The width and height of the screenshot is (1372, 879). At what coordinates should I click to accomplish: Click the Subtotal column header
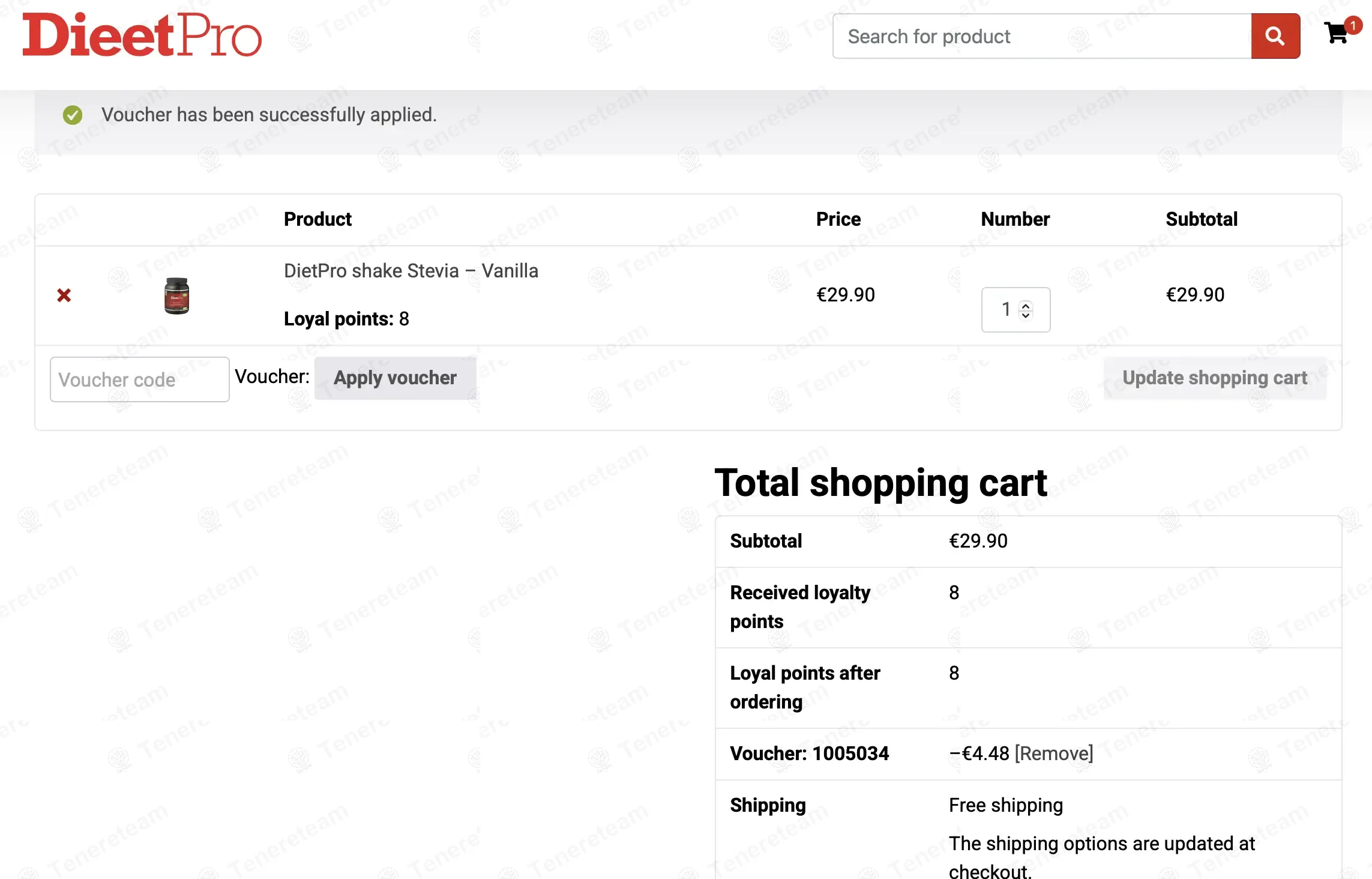click(x=1202, y=219)
